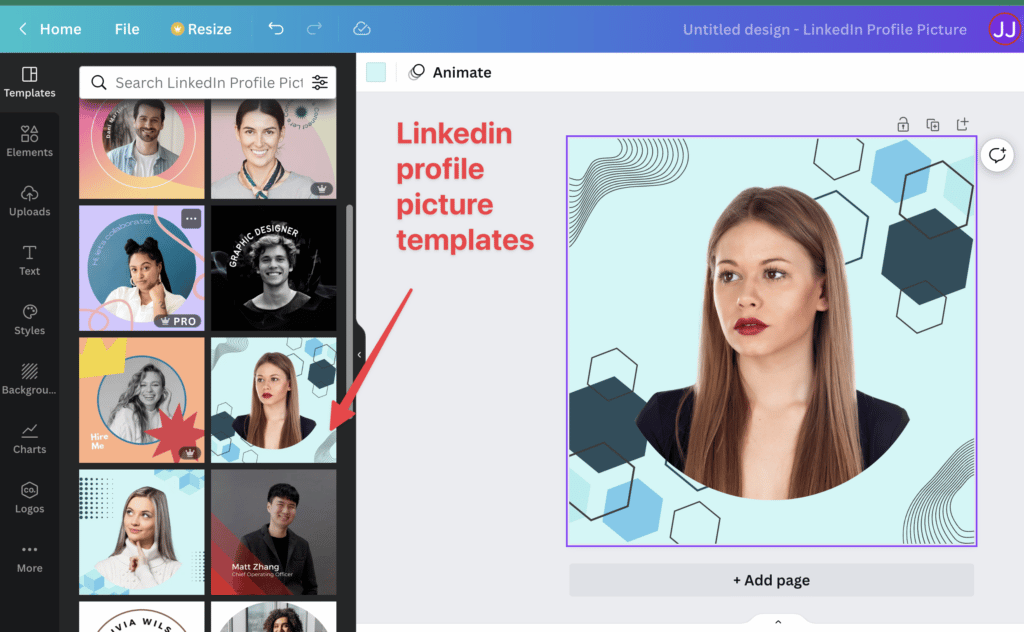Open the Charts sidebar tab

pyautogui.click(x=29, y=439)
